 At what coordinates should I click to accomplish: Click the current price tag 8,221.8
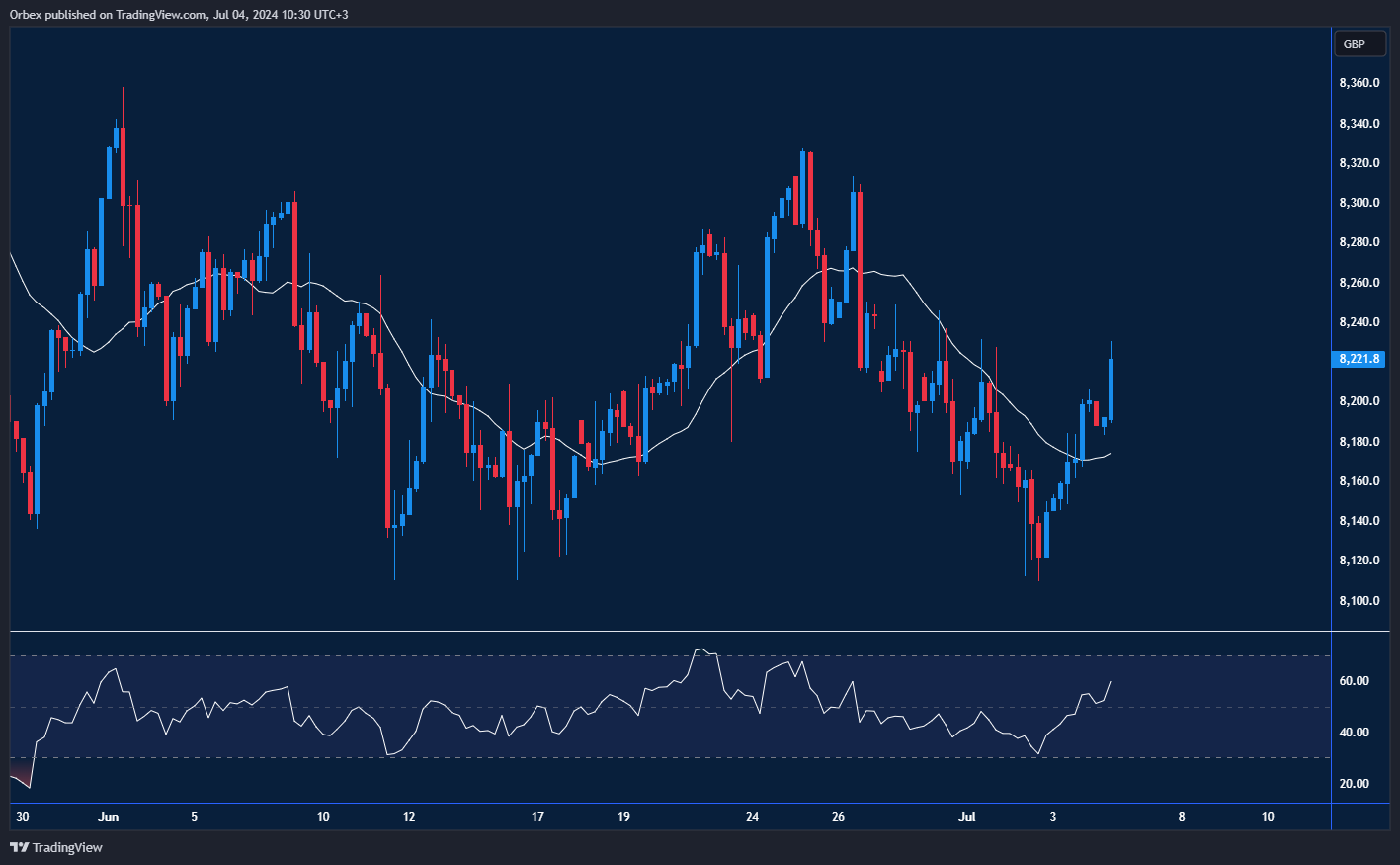[1359, 359]
